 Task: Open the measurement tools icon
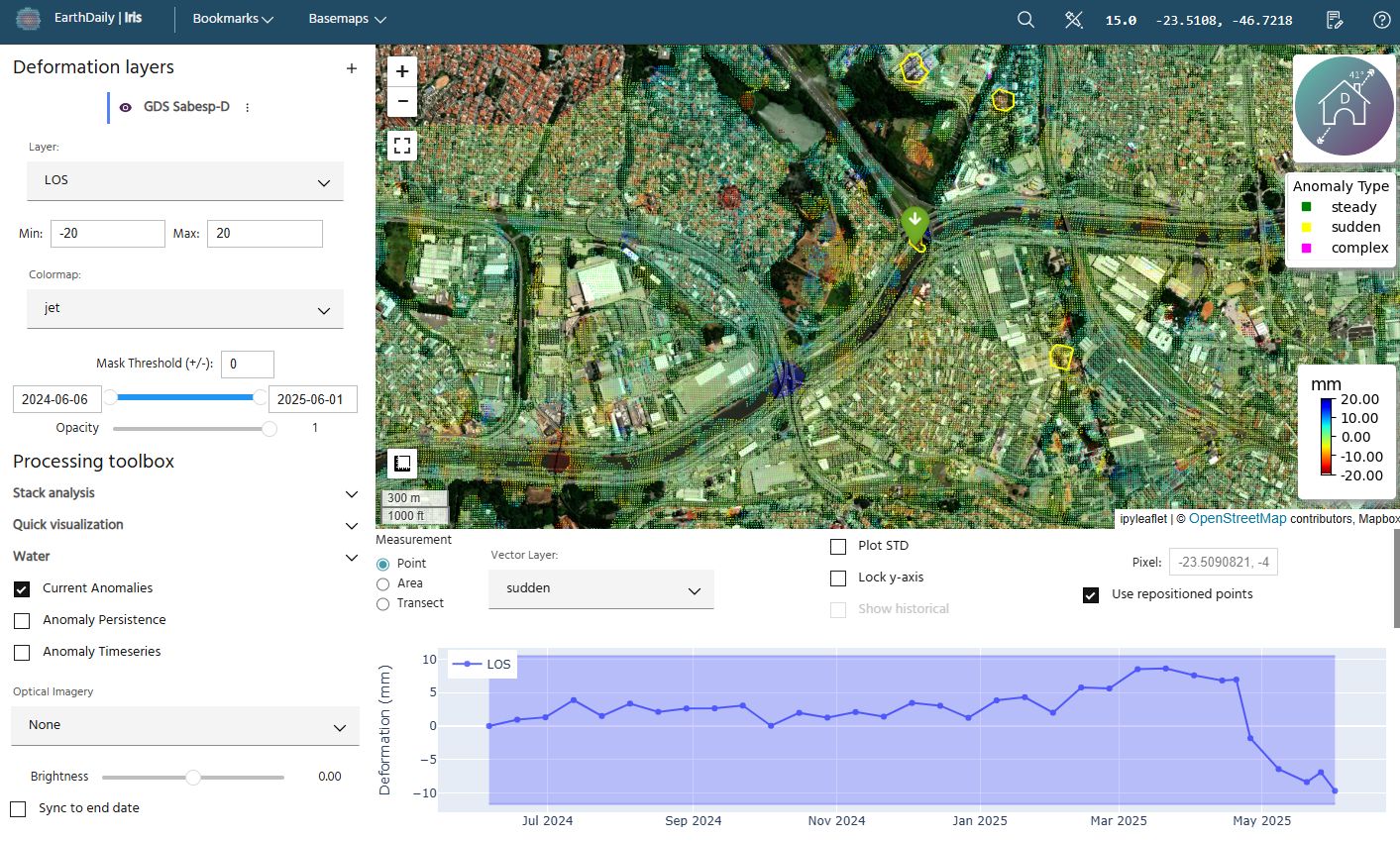pyautogui.click(x=1074, y=20)
